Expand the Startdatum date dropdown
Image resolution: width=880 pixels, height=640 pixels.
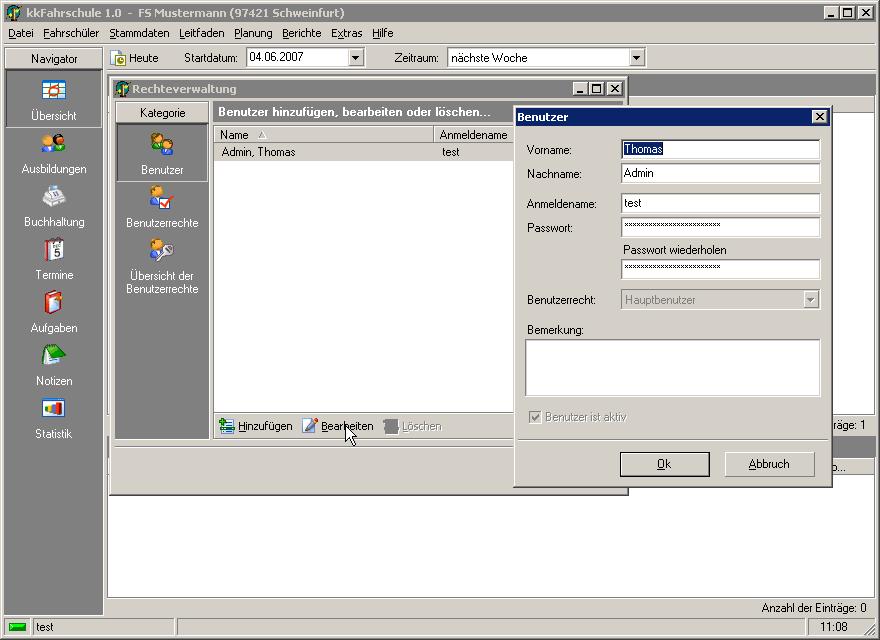(x=355, y=58)
